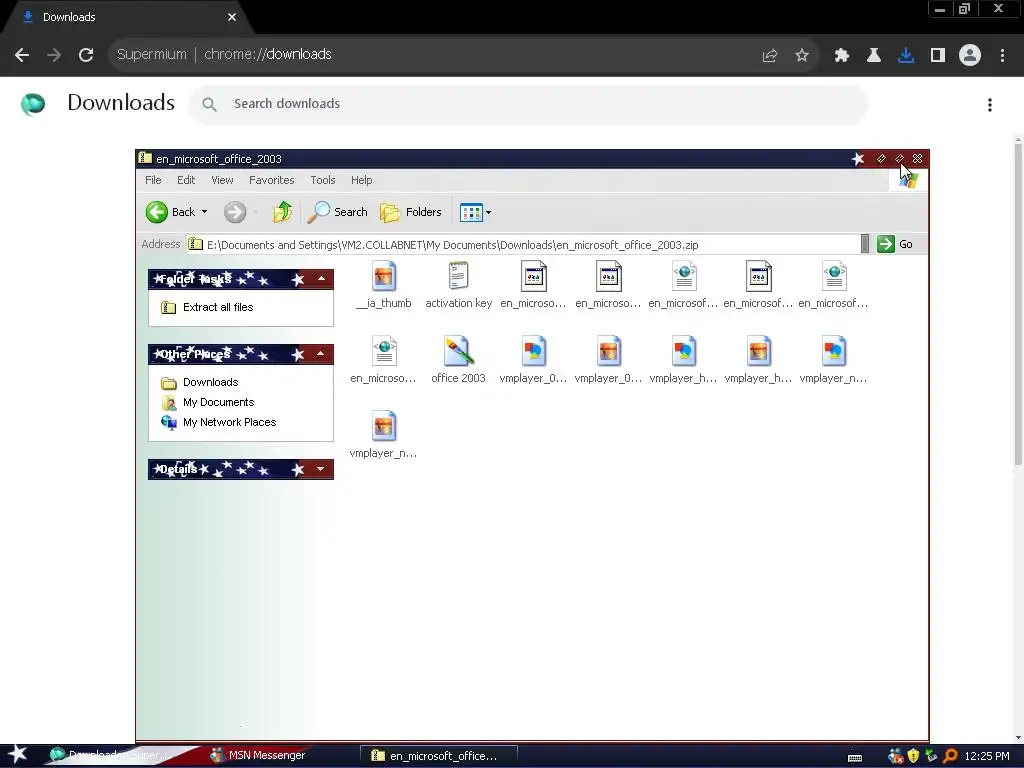Toggle the browser side panel icon
1024x768 pixels.
click(938, 56)
